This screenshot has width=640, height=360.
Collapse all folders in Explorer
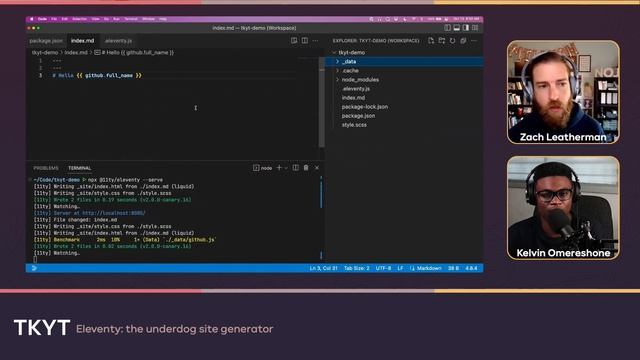(463, 41)
